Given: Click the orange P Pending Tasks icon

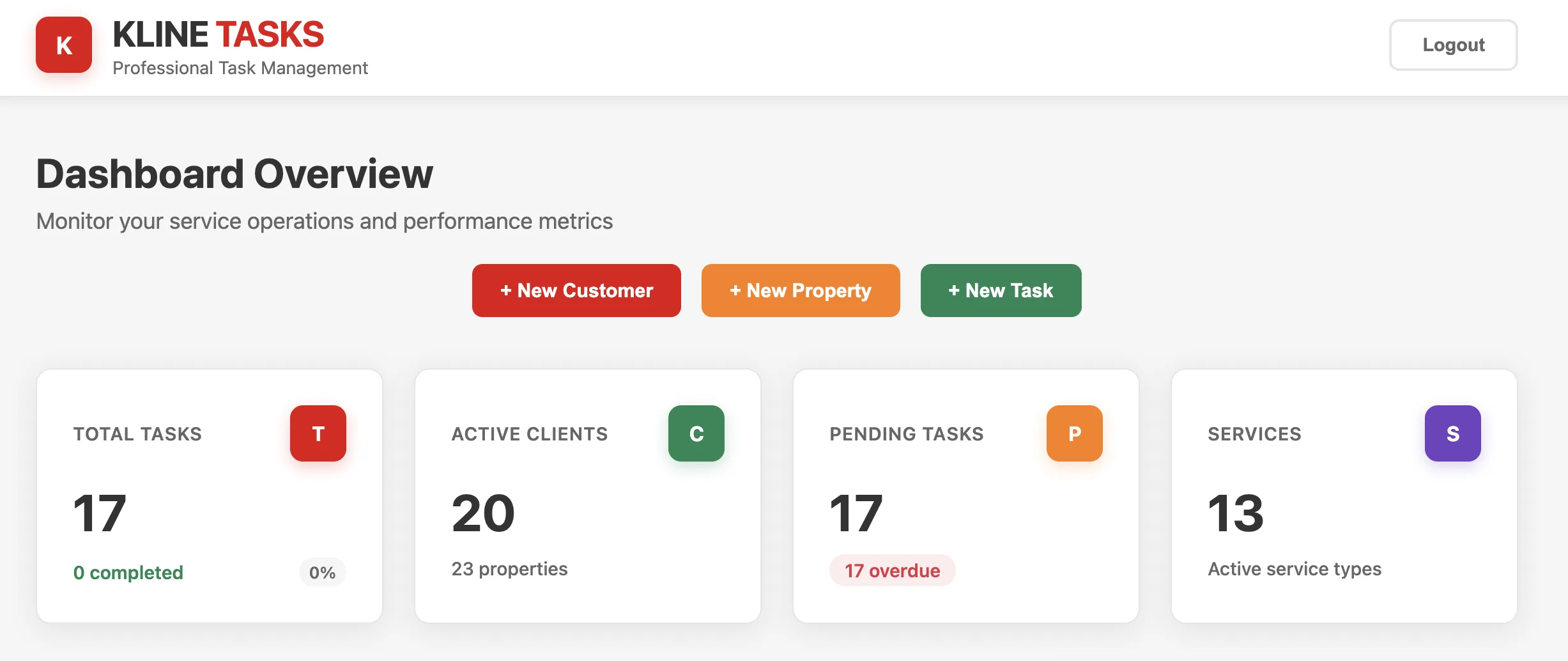Looking at the screenshot, I should [1074, 433].
